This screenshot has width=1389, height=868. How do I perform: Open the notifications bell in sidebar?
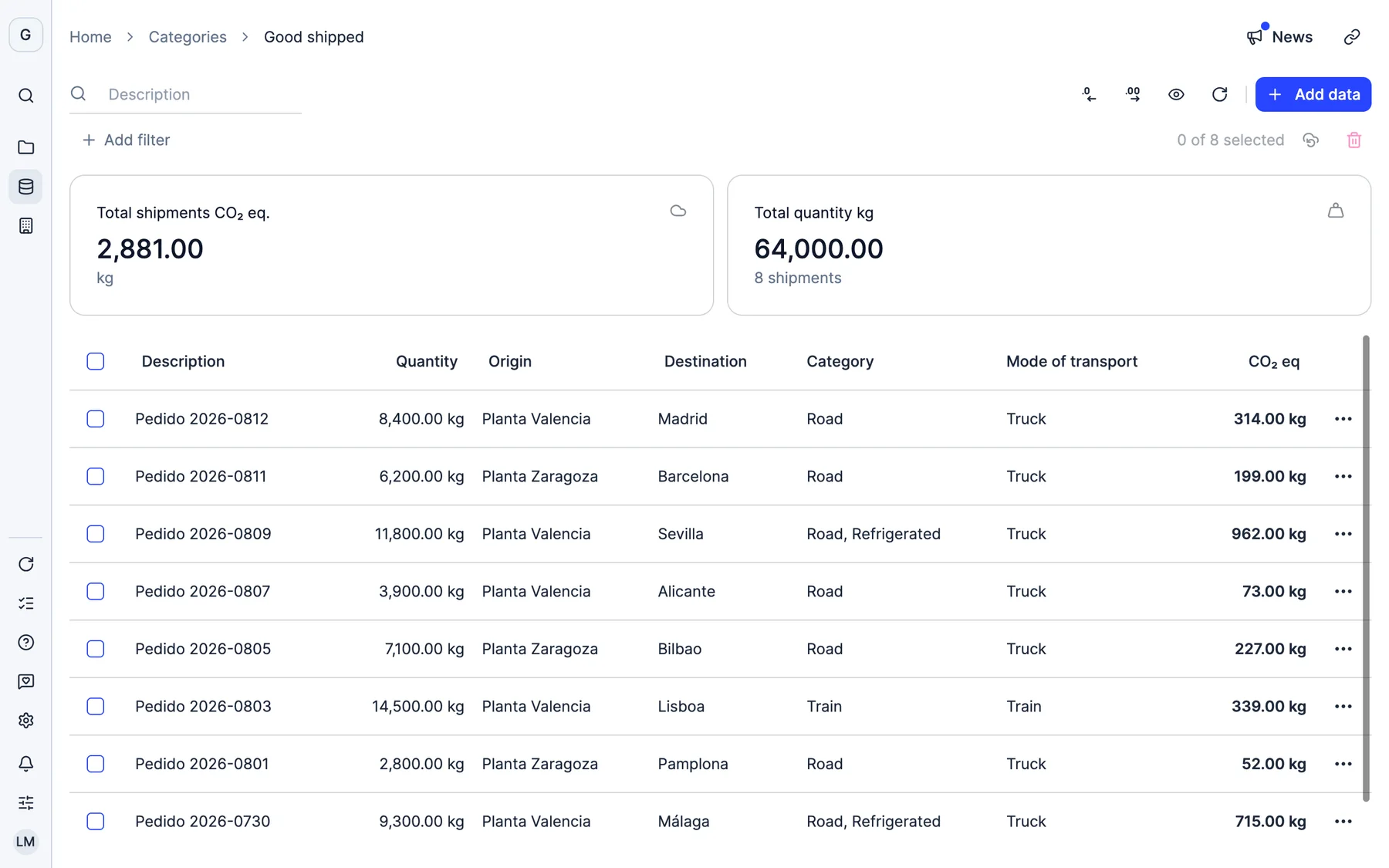tap(25, 763)
